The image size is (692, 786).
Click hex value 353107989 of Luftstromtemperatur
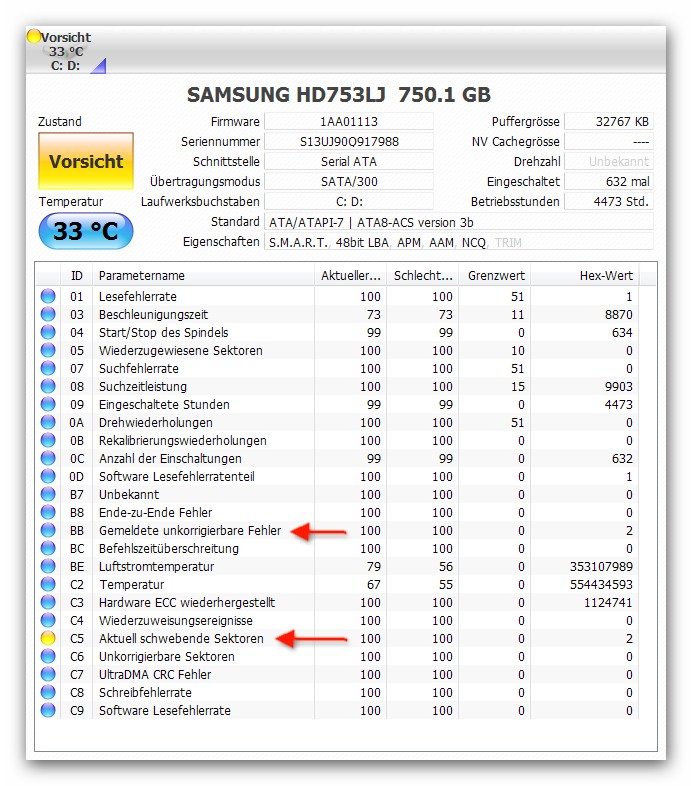click(x=601, y=566)
